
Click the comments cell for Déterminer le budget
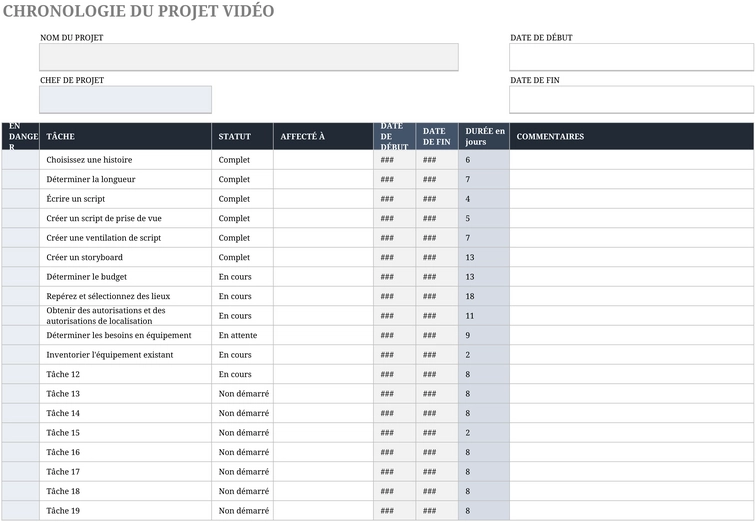pyautogui.click(x=631, y=277)
